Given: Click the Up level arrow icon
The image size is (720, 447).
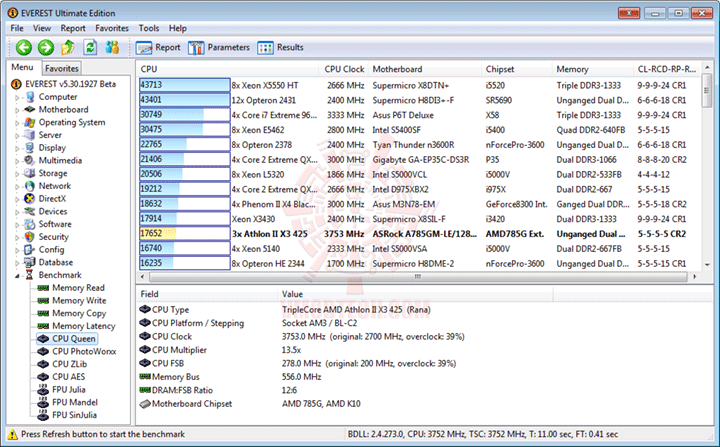Looking at the screenshot, I should click(x=68, y=47).
